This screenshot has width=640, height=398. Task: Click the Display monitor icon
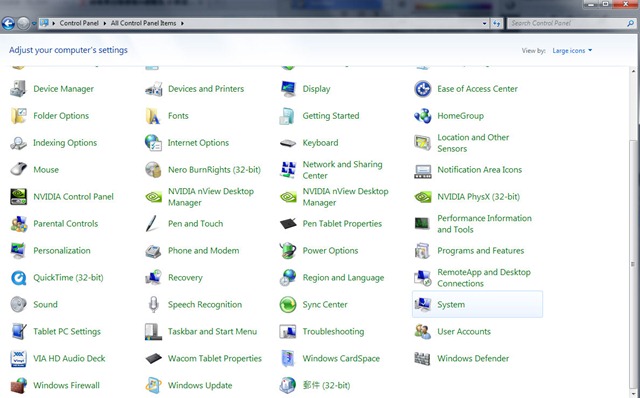pyautogui.click(x=288, y=89)
